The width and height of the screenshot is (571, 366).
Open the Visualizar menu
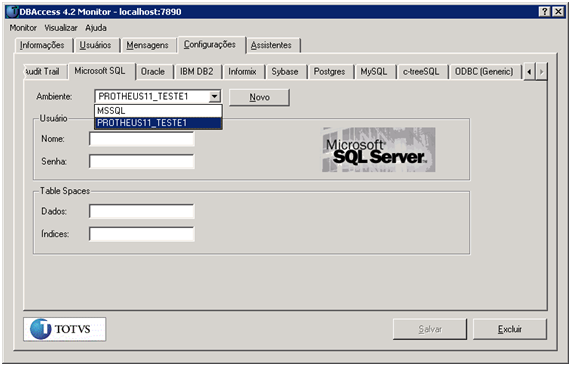tap(61, 28)
